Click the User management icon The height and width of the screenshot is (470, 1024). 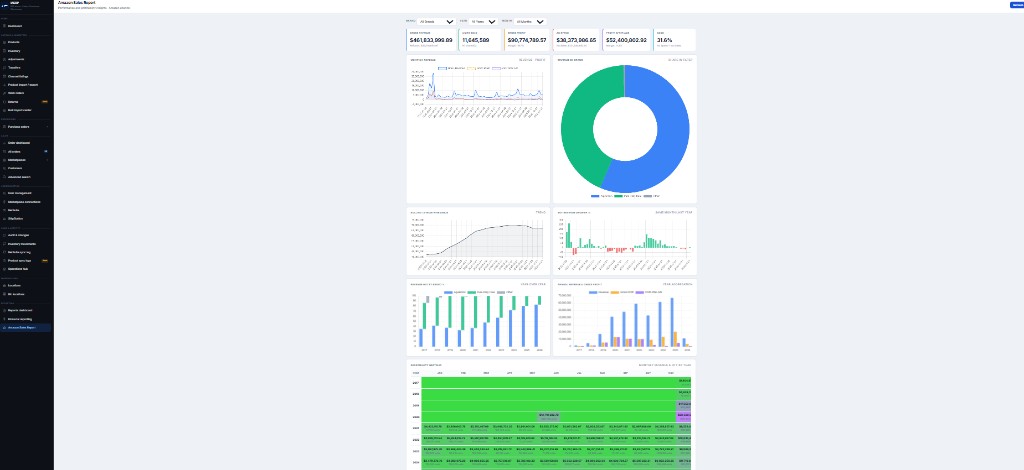point(4,193)
